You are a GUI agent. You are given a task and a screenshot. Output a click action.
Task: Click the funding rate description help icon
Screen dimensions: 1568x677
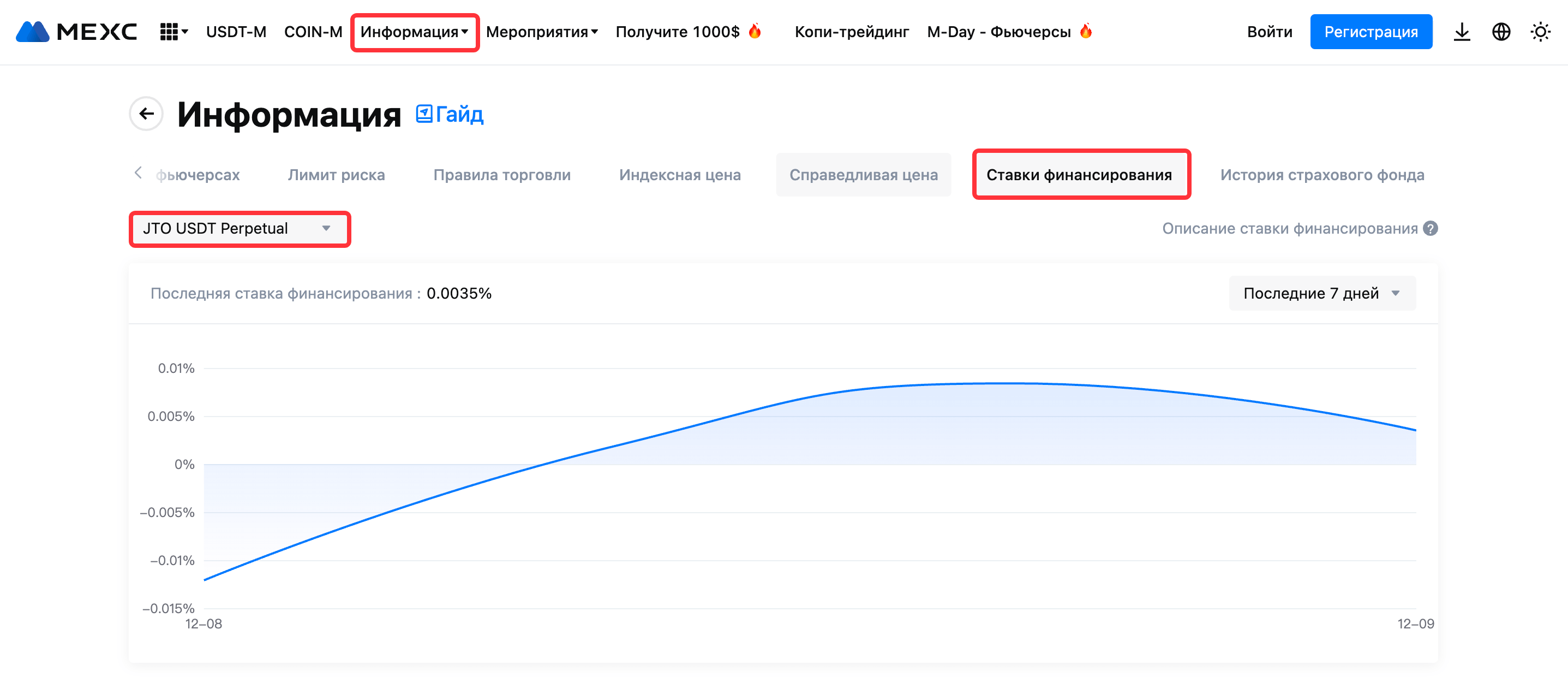coord(1431,229)
